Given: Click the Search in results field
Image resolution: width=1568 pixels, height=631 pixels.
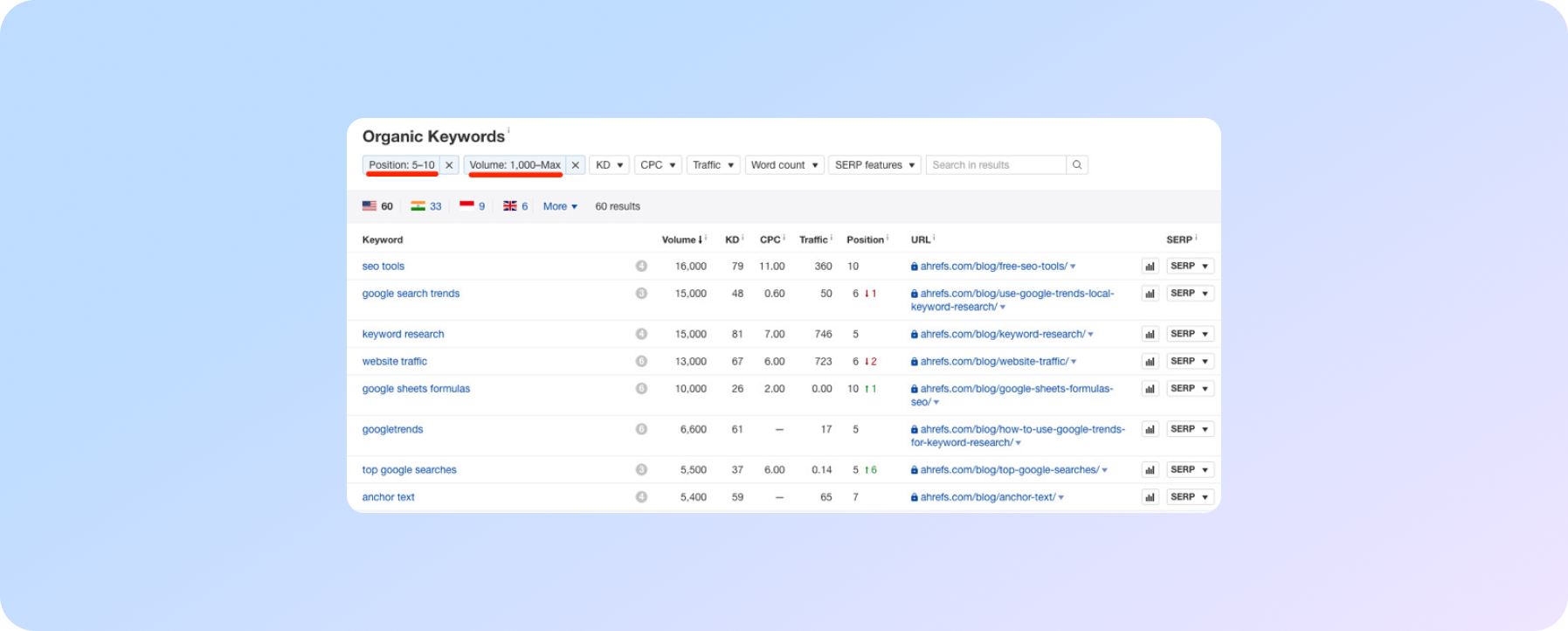Looking at the screenshot, I should point(995,165).
